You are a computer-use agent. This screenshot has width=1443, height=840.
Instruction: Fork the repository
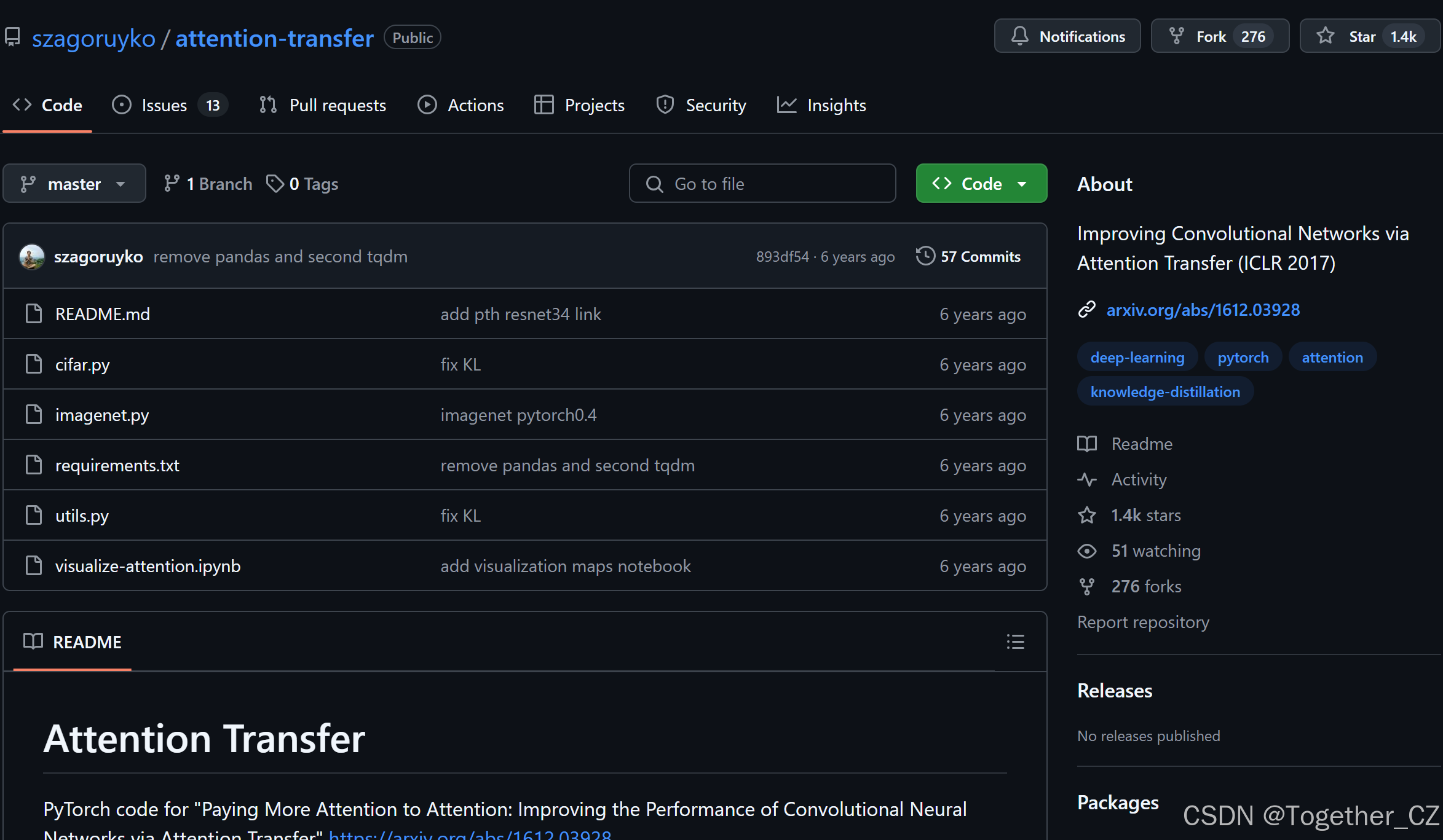point(1220,36)
